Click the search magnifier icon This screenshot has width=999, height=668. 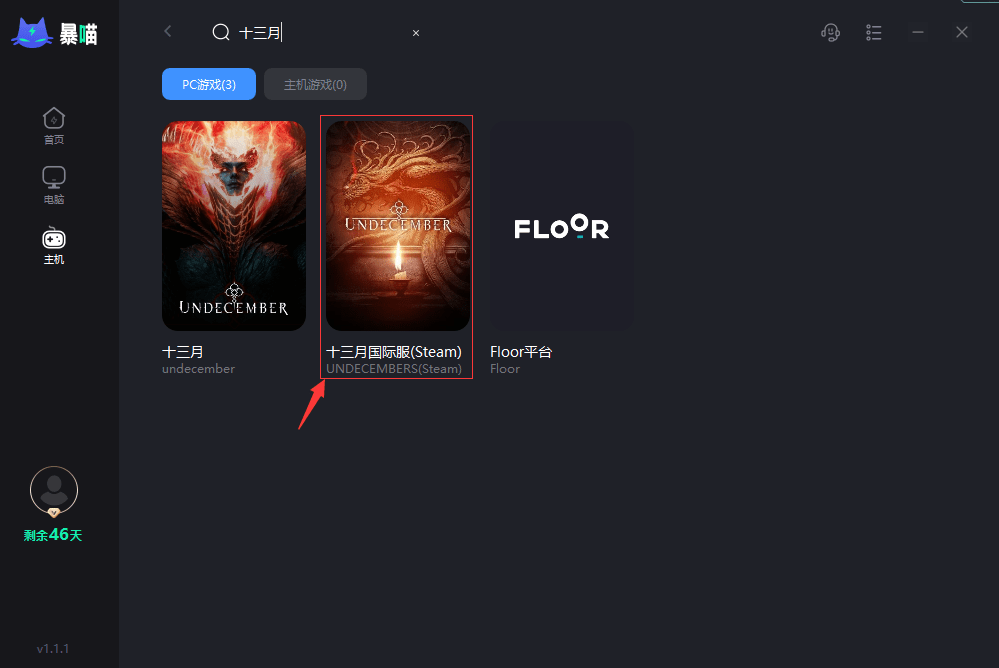221,33
